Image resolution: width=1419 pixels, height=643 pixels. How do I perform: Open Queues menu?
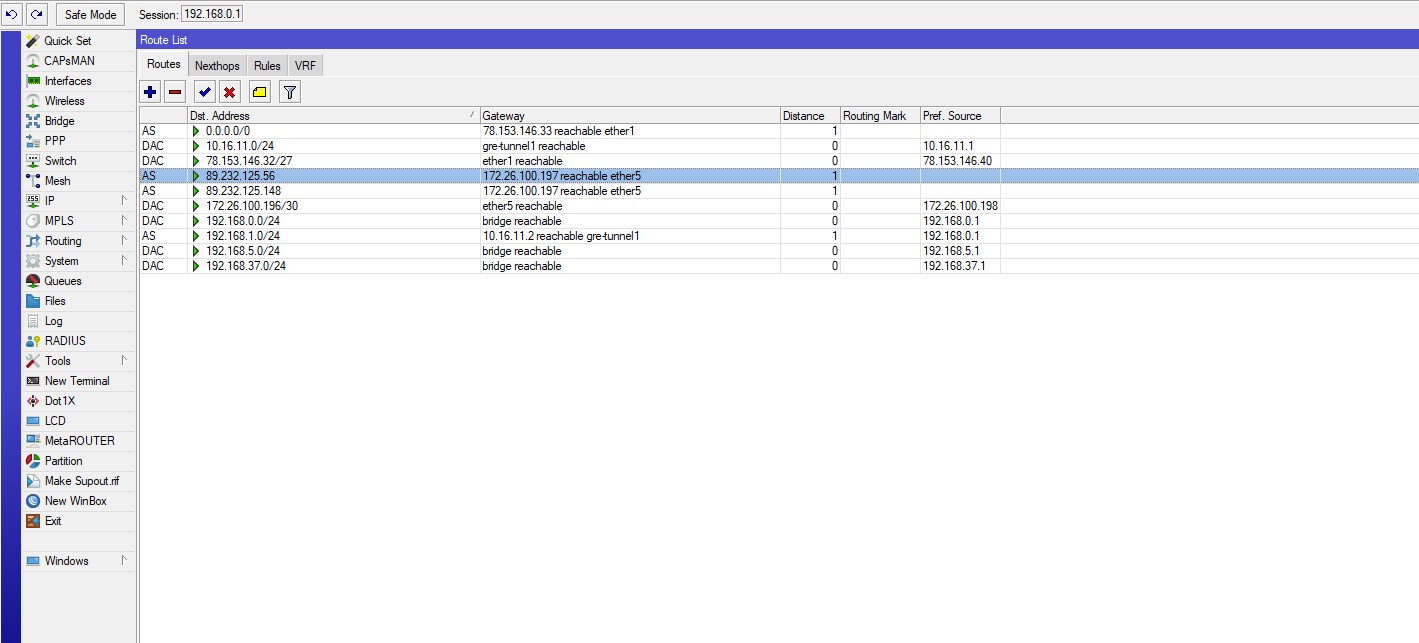[x=63, y=281]
